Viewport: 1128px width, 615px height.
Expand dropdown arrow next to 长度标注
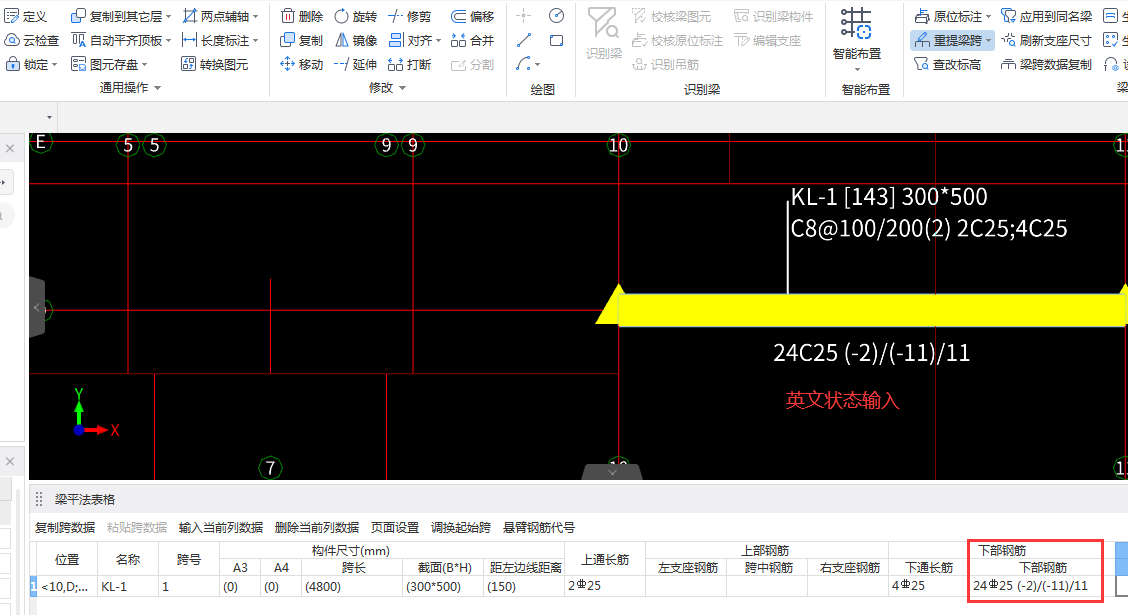tap(256, 41)
